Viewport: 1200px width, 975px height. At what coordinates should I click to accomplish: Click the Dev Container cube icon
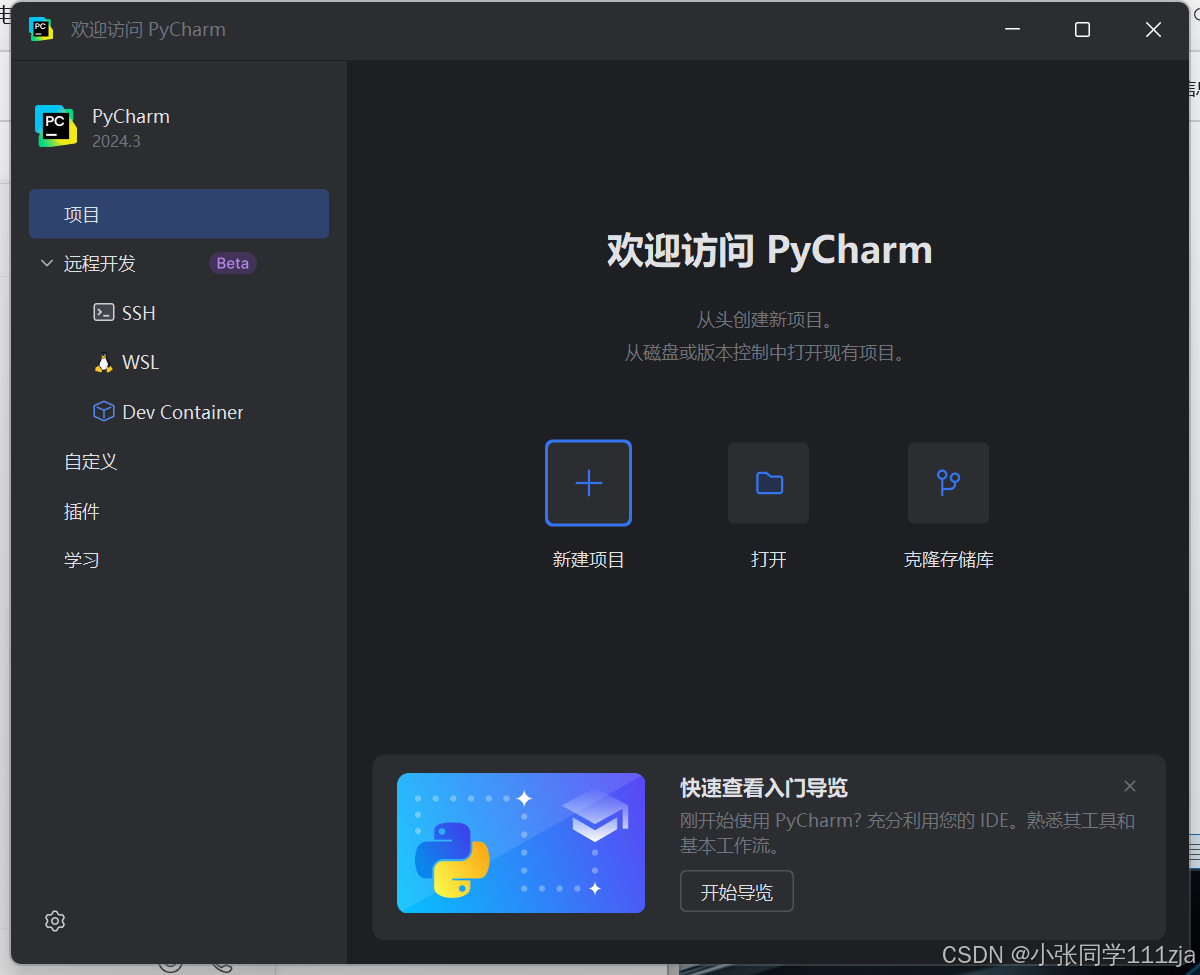103,411
